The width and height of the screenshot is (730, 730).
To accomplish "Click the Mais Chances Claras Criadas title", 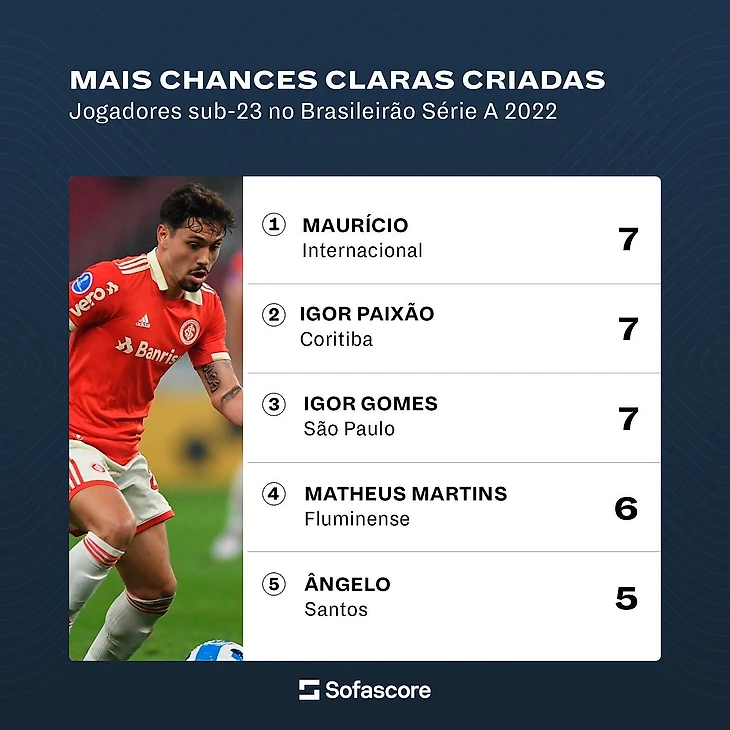I will point(338,80).
